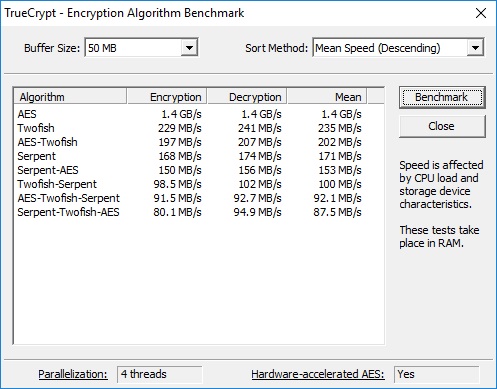Click the Close button
This screenshot has height=389, width=497.
[442, 126]
